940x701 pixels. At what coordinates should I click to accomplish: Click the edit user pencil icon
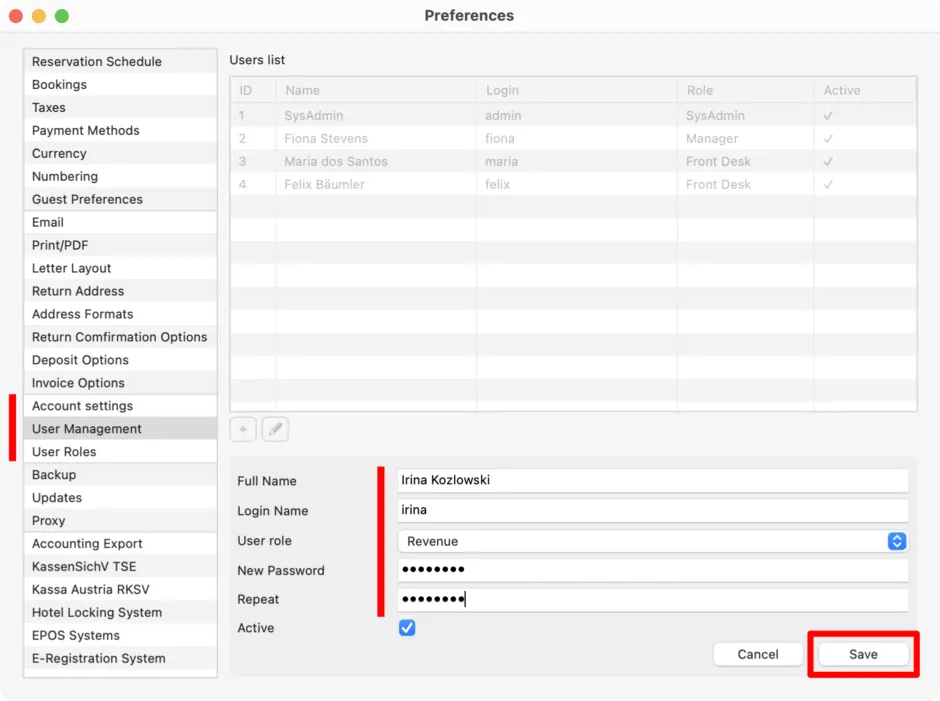275,429
